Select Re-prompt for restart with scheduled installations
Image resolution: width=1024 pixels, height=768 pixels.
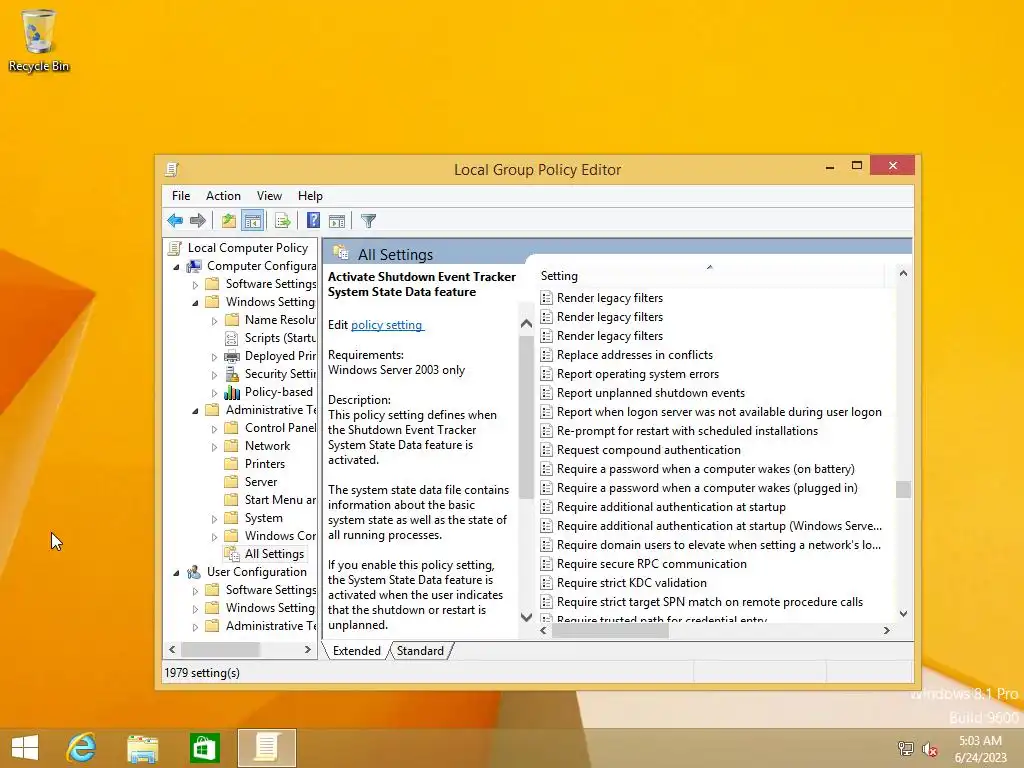pyautogui.click(x=687, y=431)
